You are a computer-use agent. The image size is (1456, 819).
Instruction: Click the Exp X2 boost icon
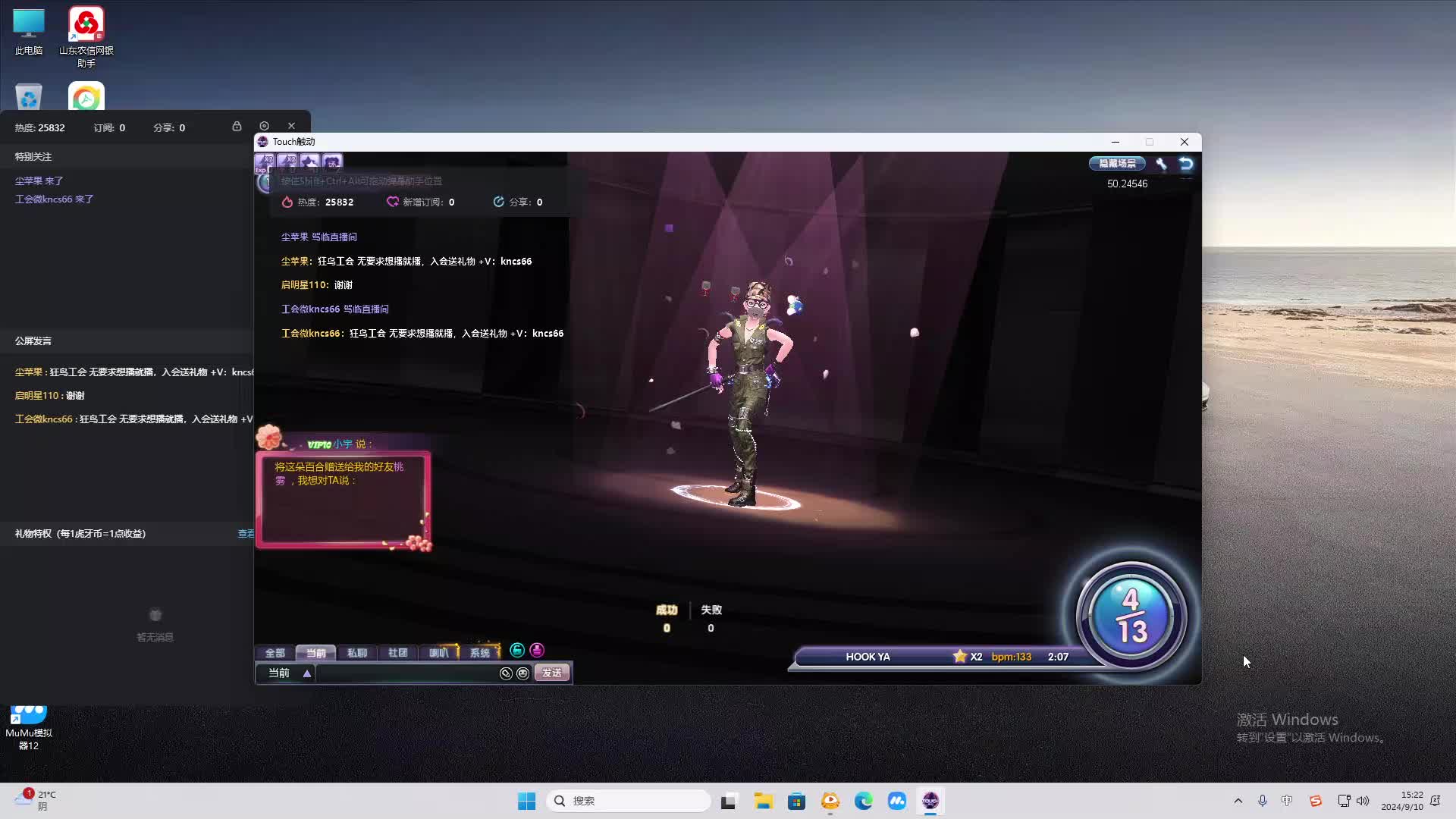264,162
